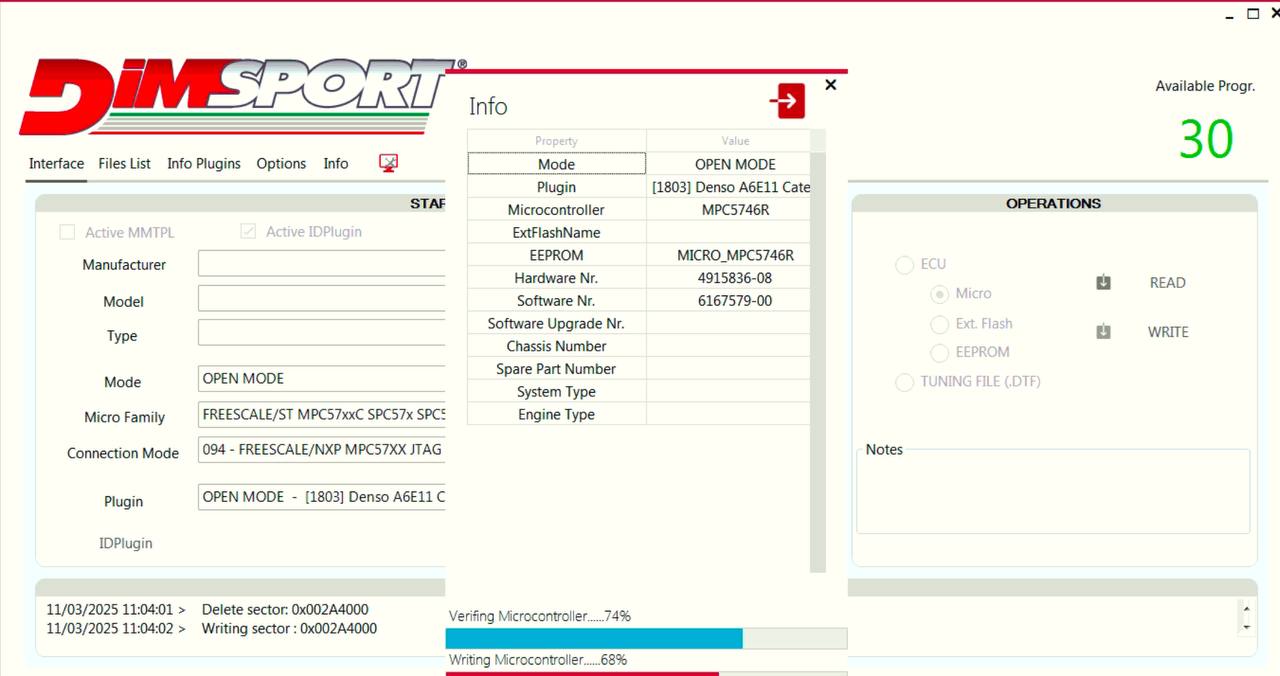The height and width of the screenshot is (676, 1280).
Task: Open the Connection Mode combo box
Action: pyautogui.click(x=322, y=450)
